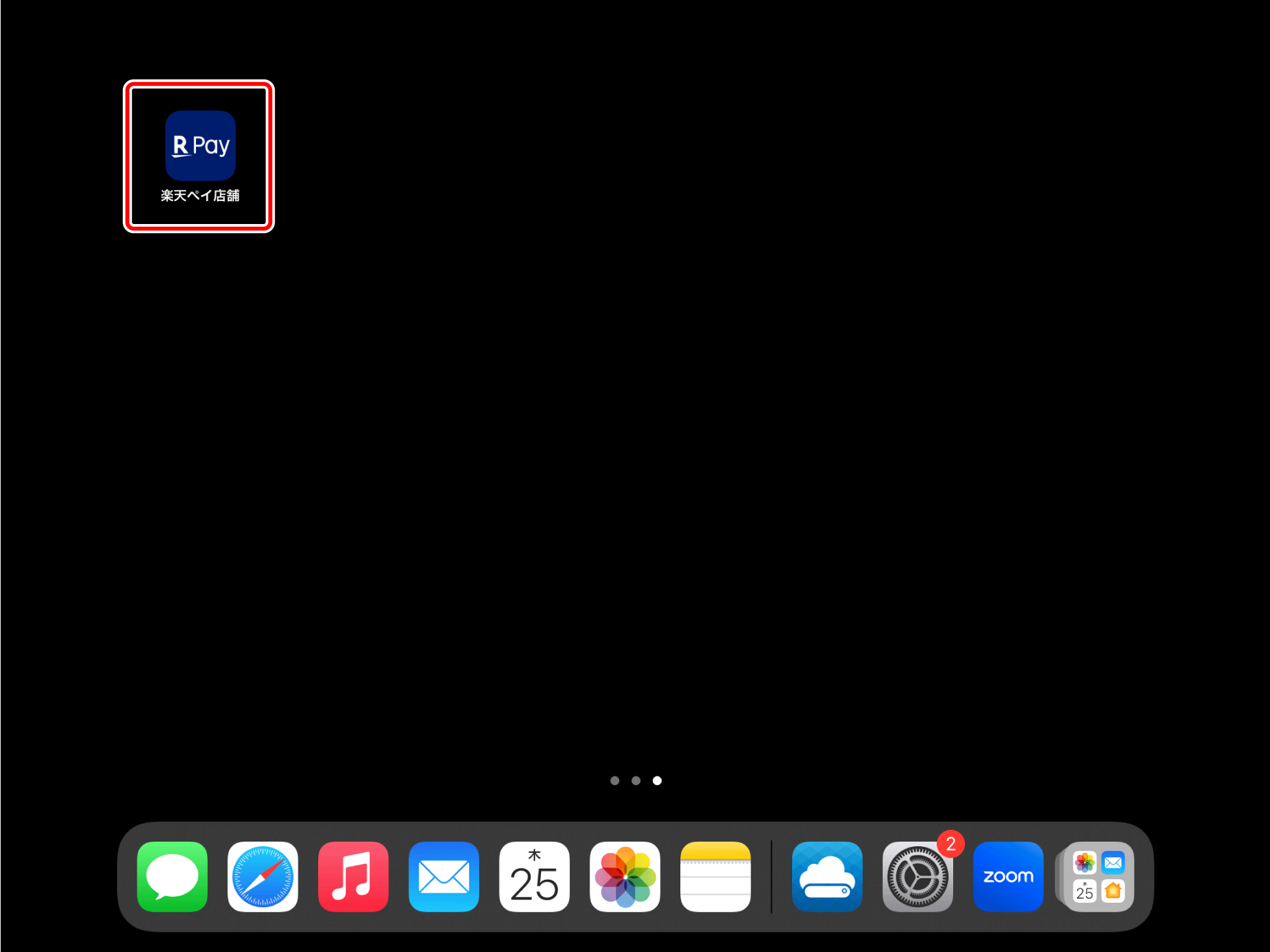Open Settings with gear icon
Image resolution: width=1270 pixels, height=952 pixels.
[x=917, y=876]
